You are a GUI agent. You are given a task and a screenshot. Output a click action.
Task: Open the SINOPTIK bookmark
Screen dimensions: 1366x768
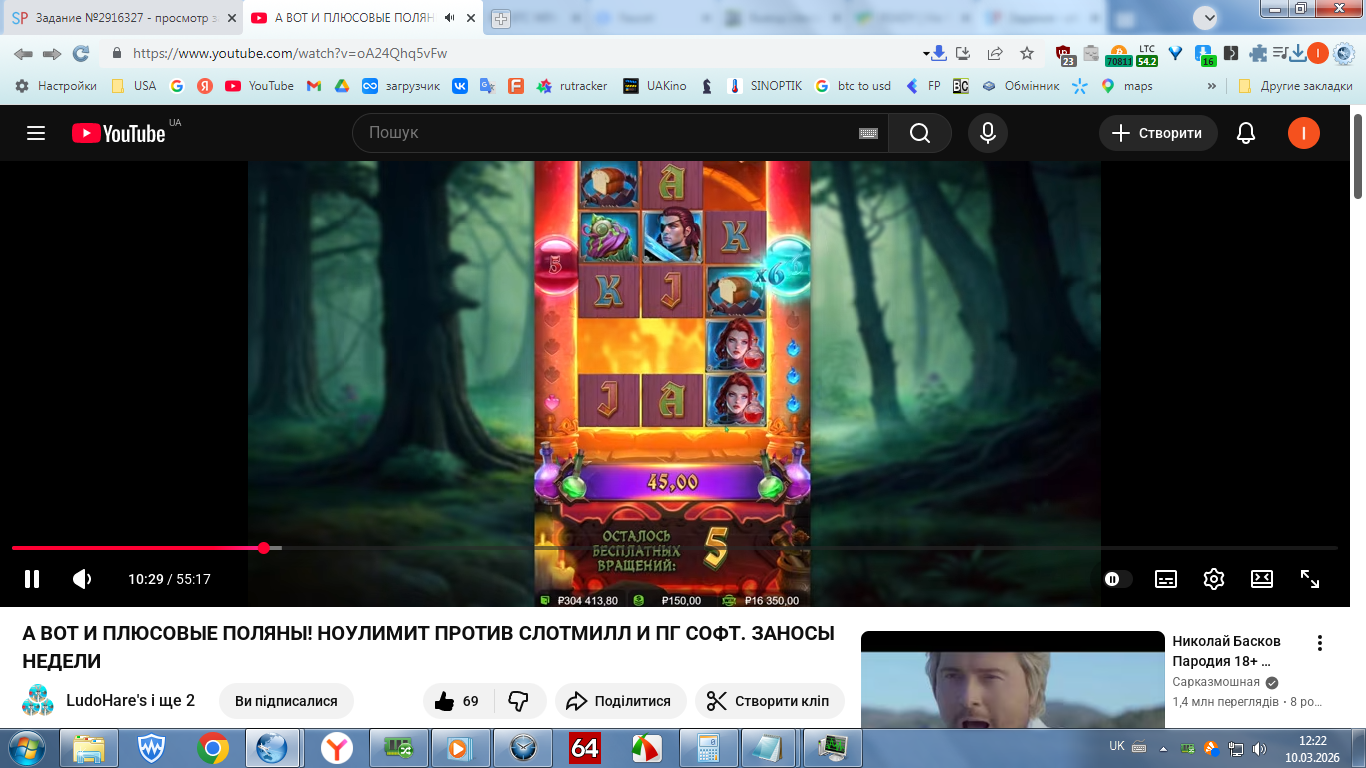[x=765, y=86]
